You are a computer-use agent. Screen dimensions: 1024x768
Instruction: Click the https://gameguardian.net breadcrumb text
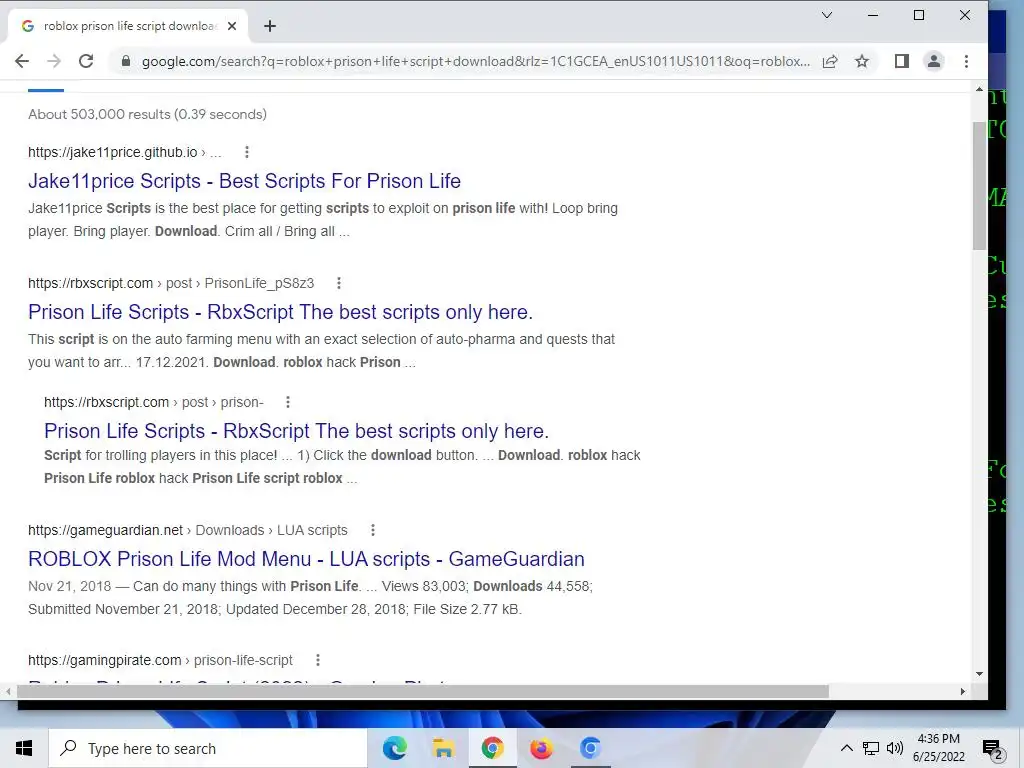[105, 530]
